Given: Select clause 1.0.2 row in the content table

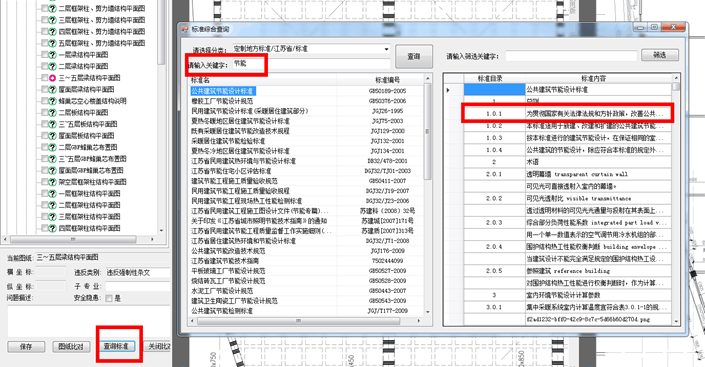Looking at the screenshot, I should pos(567,126).
